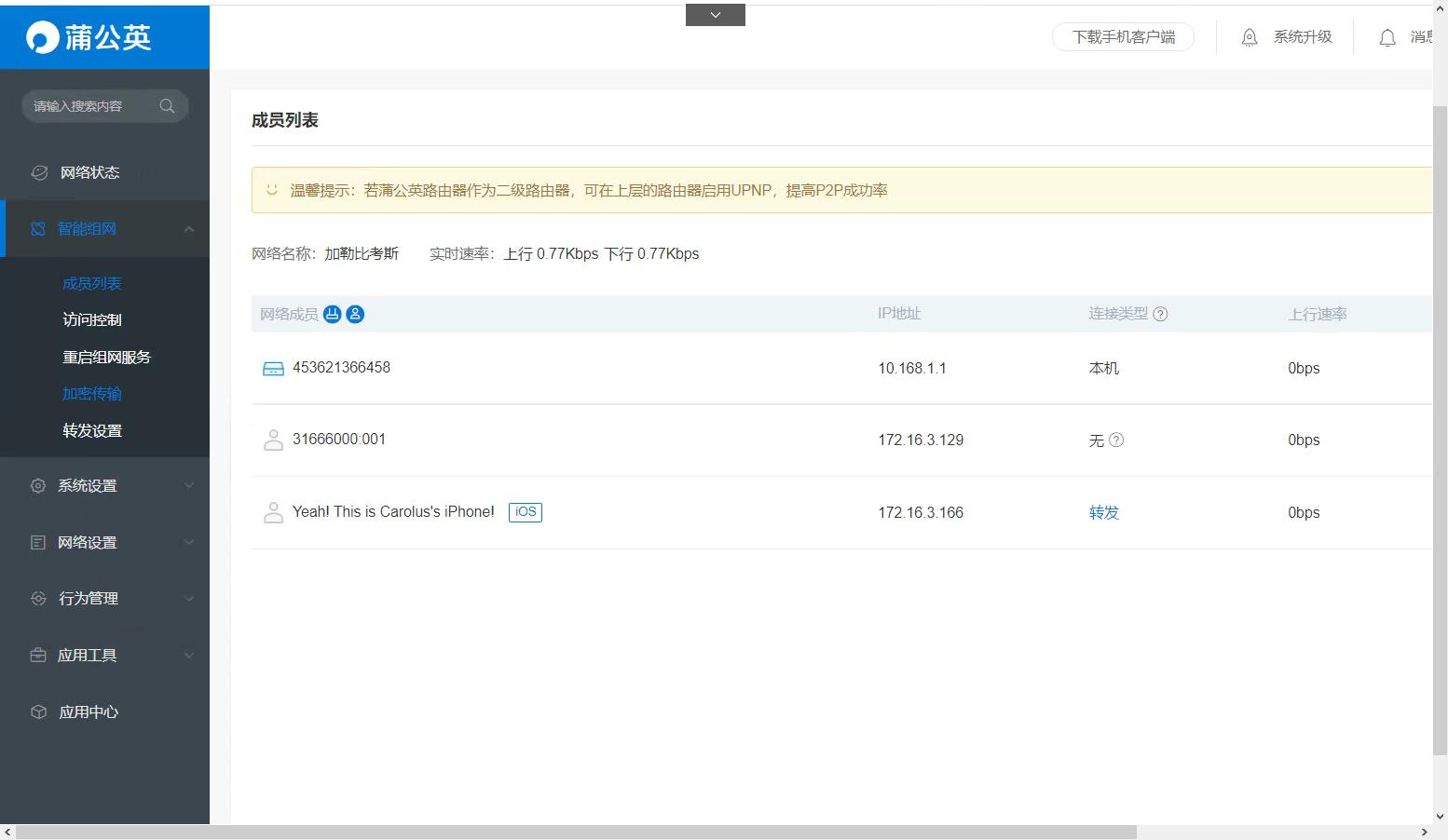Click the help question mark next to 连接类型
The width and height of the screenshot is (1448, 840).
point(1160,314)
